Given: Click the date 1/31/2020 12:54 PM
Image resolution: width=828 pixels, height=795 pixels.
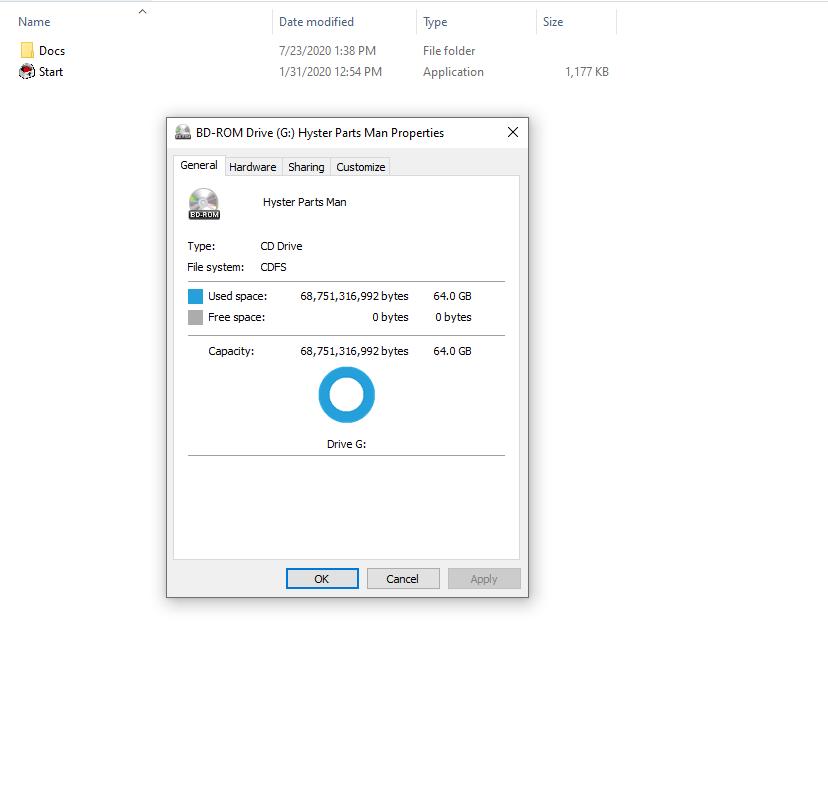Looking at the screenshot, I should coord(330,72).
